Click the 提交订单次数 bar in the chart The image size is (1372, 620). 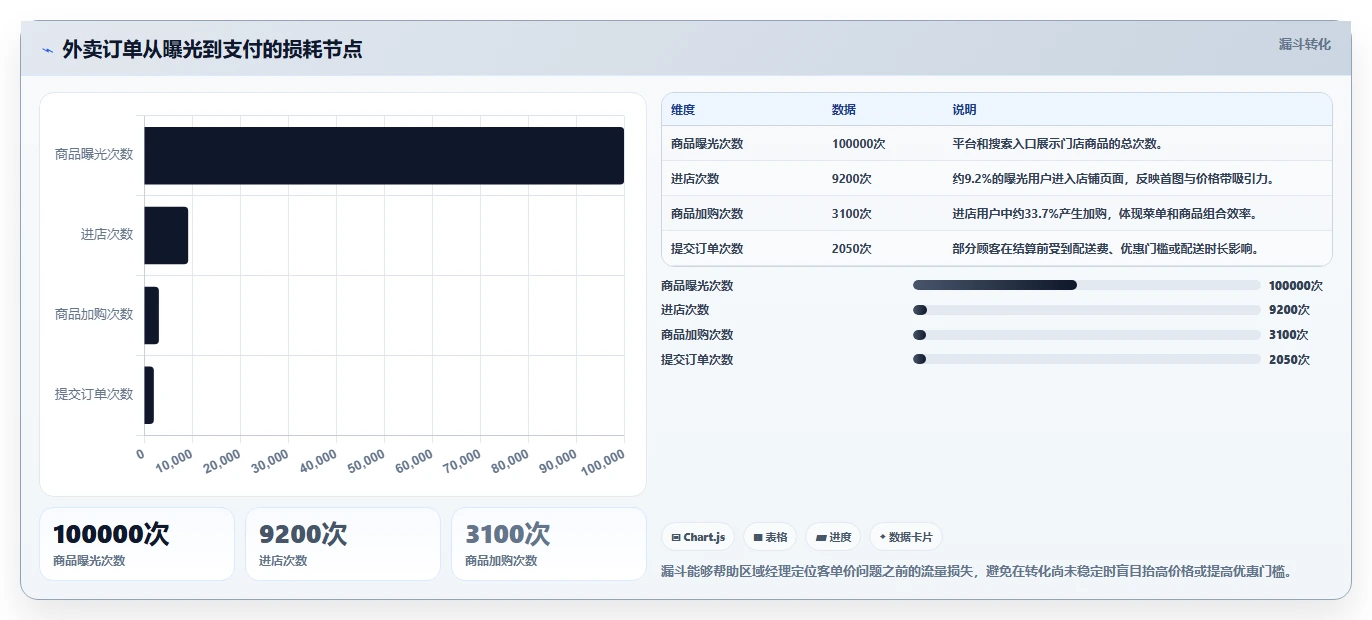point(149,395)
